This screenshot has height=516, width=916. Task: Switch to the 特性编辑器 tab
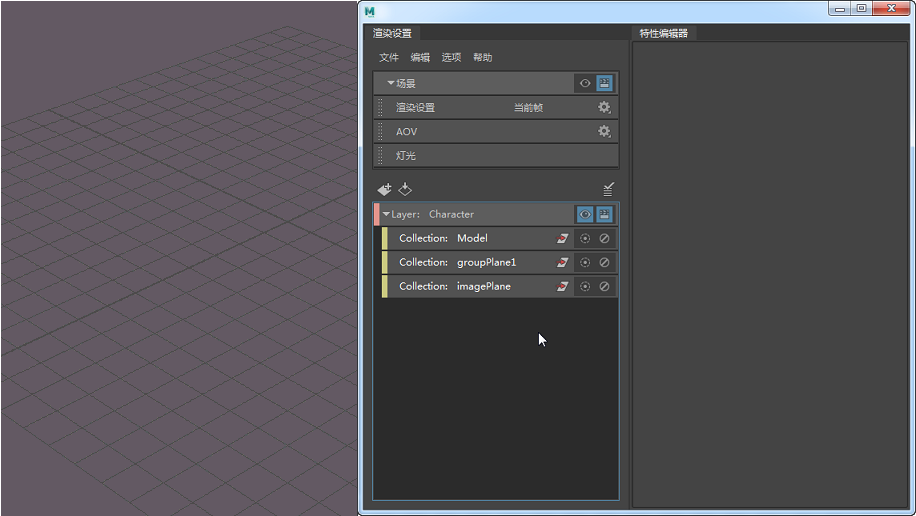(664, 33)
